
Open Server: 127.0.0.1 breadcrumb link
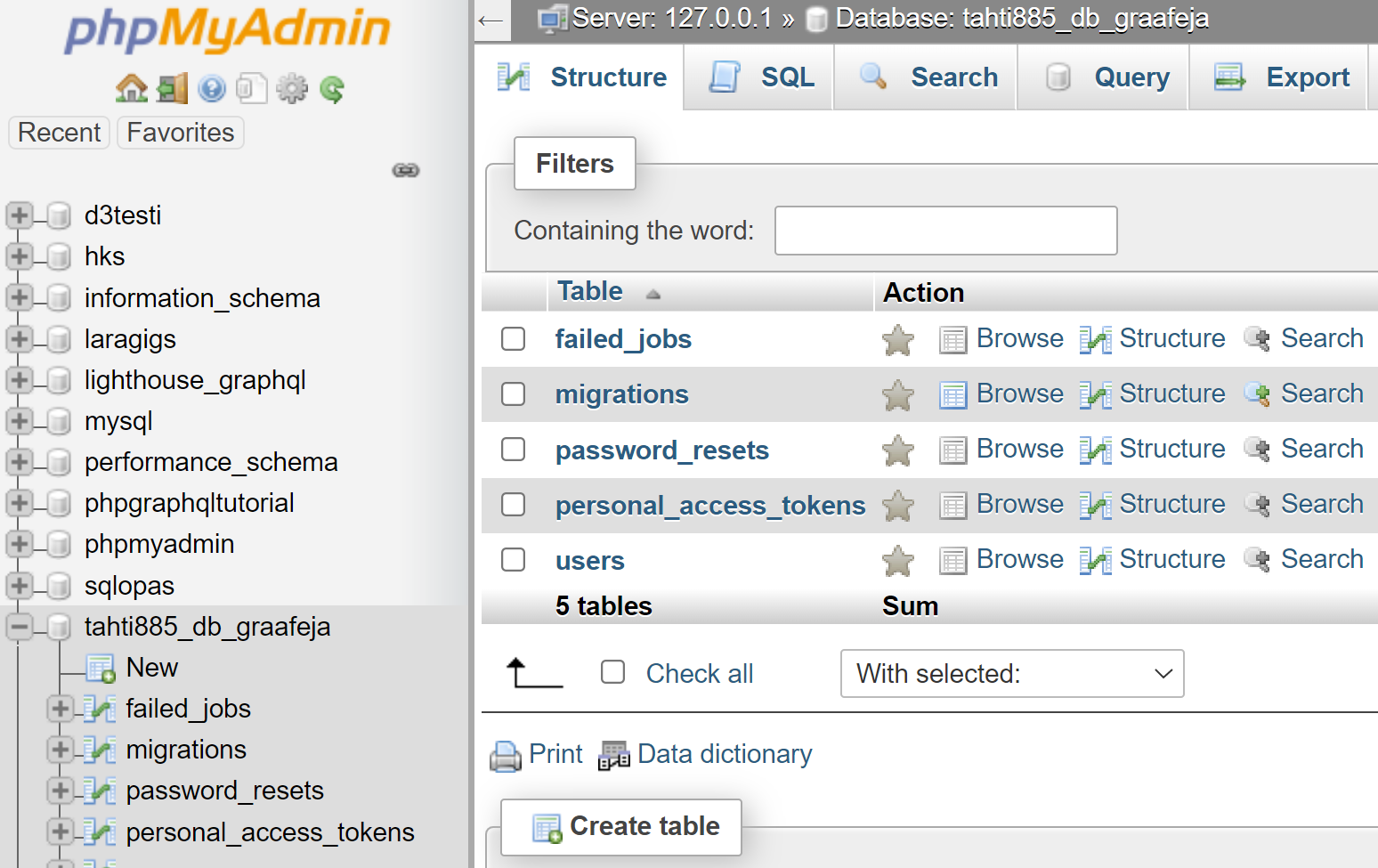672,18
